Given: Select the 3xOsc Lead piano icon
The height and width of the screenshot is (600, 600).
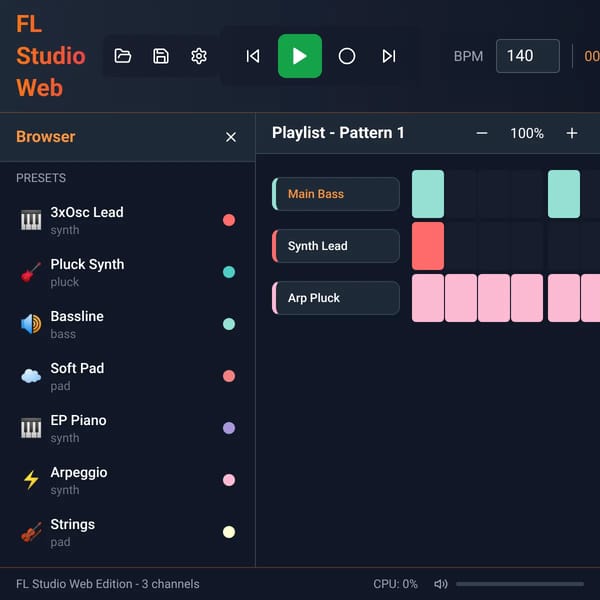Looking at the screenshot, I should (x=31, y=220).
